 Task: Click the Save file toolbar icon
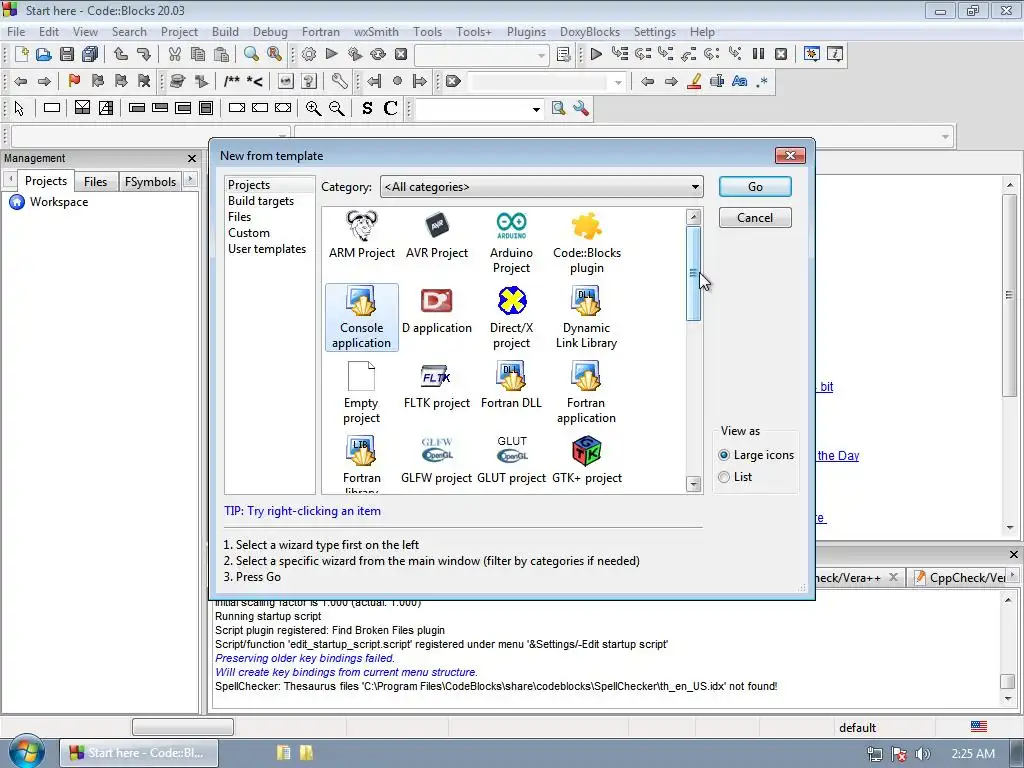point(67,54)
